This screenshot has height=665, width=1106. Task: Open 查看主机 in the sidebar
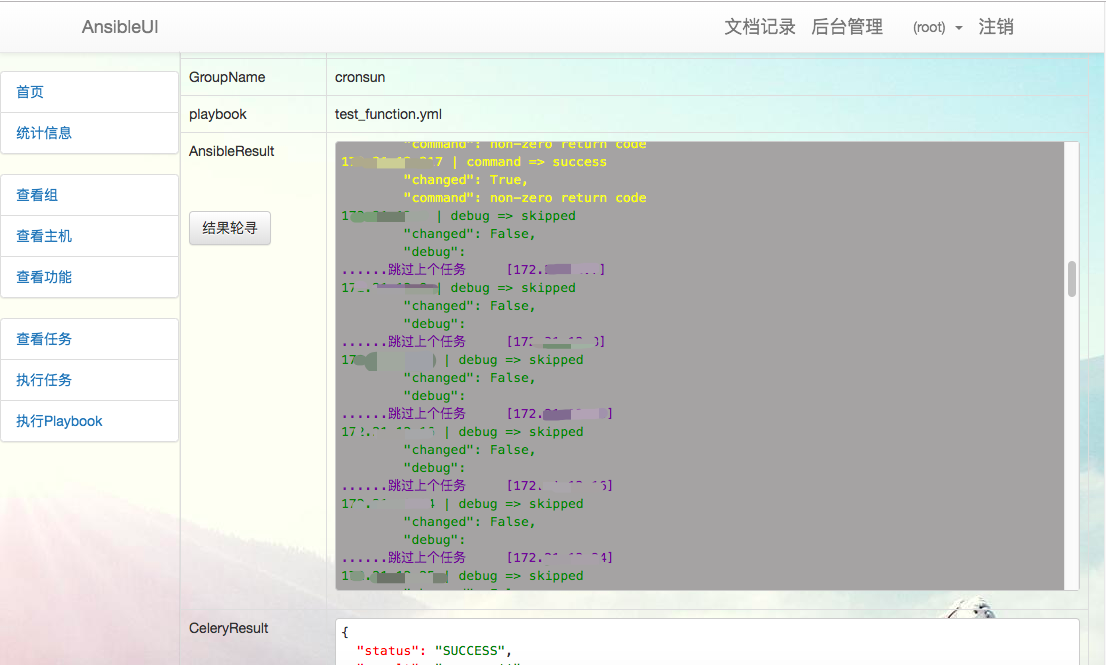pos(90,236)
